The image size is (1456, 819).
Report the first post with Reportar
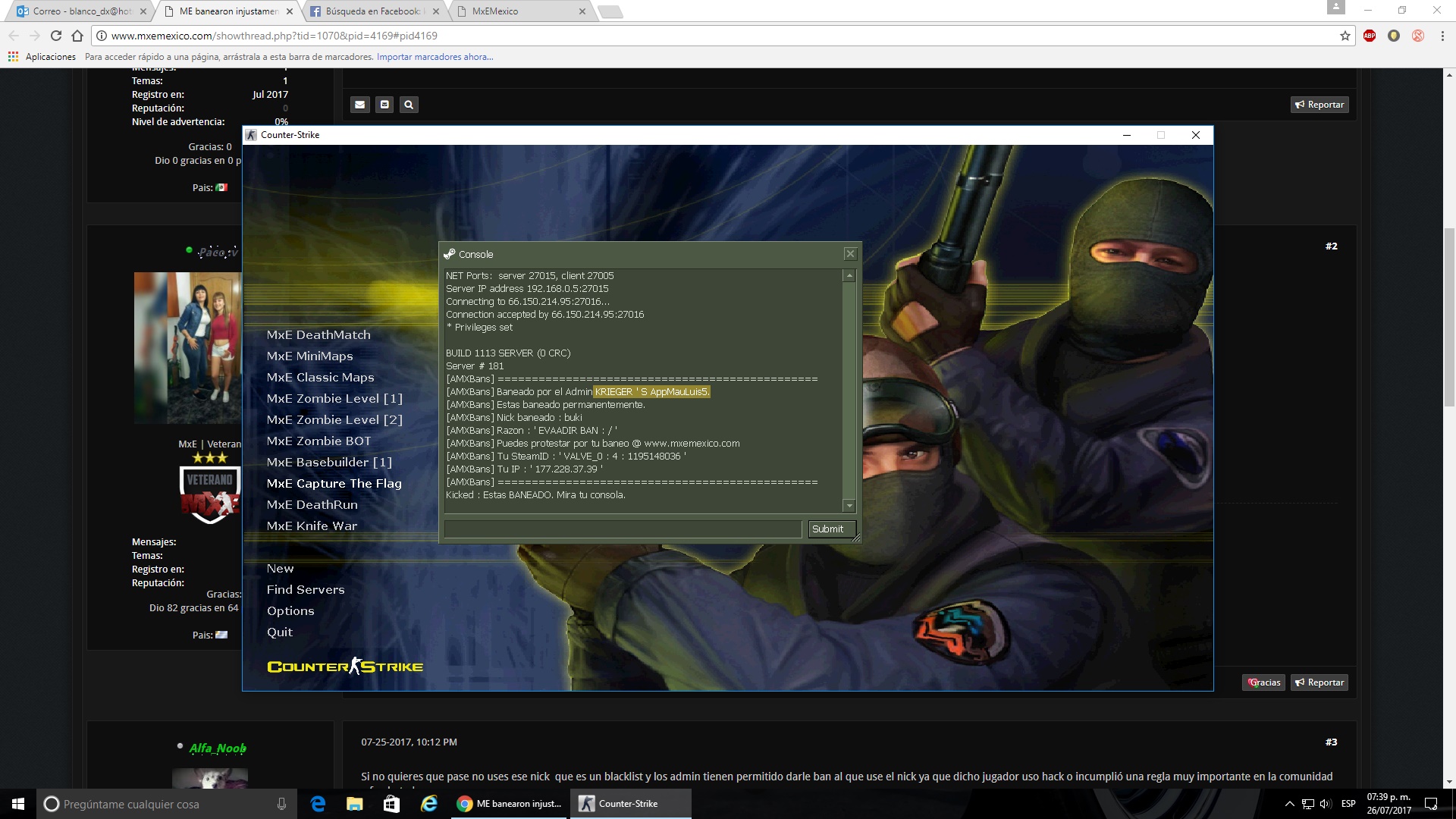(1319, 105)
